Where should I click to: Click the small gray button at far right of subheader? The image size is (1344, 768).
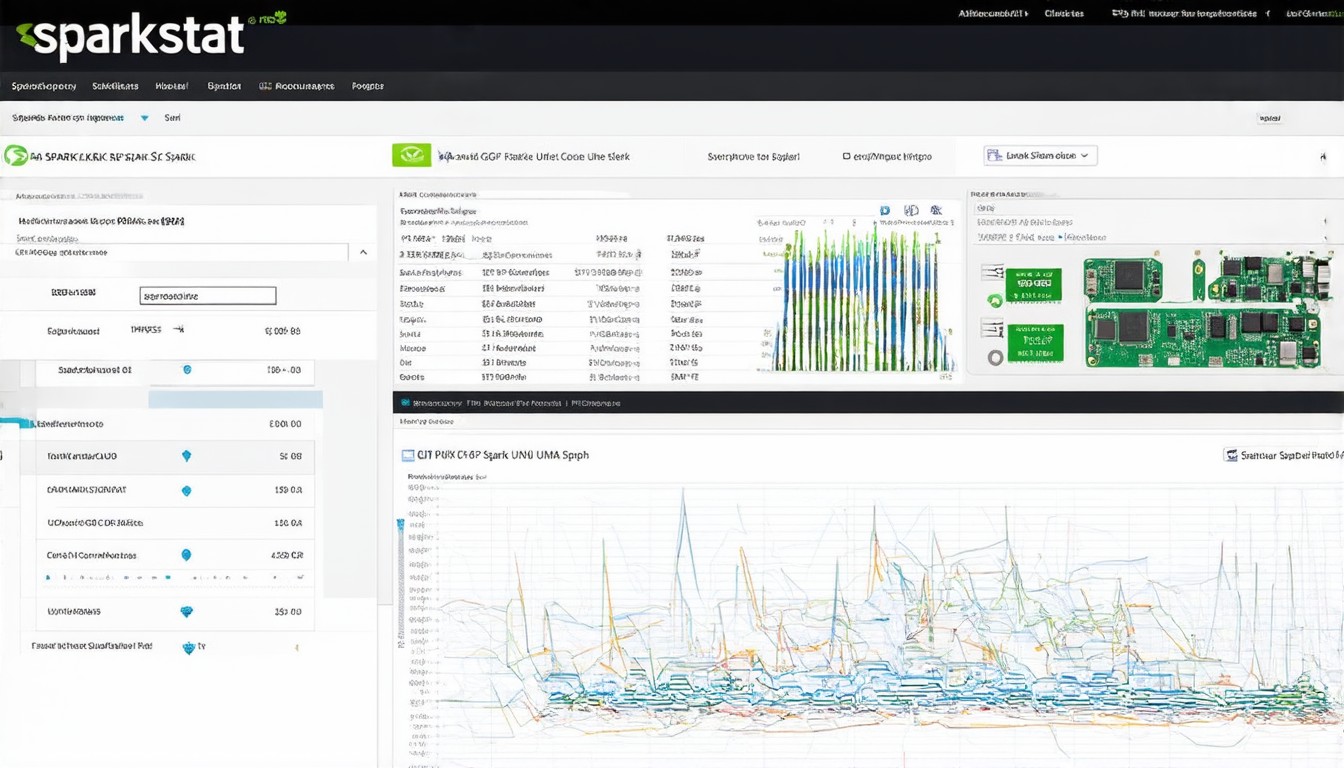[1270, 118]
